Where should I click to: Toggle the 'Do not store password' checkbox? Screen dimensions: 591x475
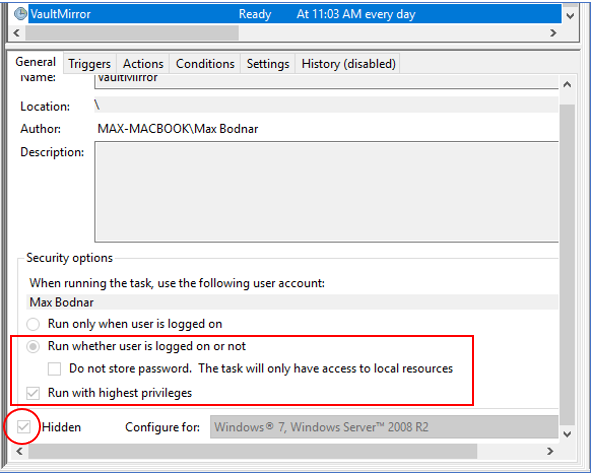tap(54, 369)
